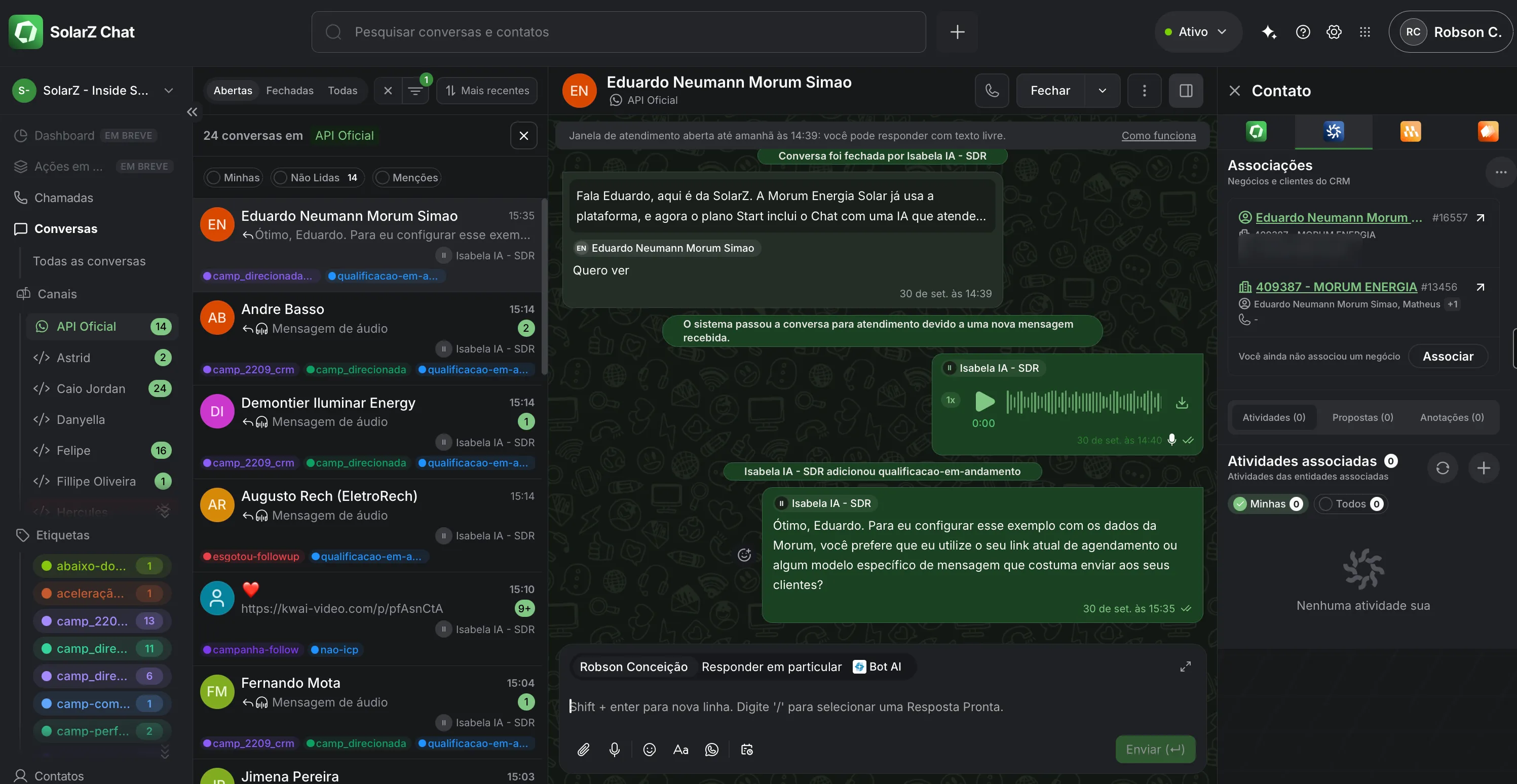Open the Associações three-dot menu
Image resolution: width=1517 pixels, height=784 pixels.
point(1500,172)
